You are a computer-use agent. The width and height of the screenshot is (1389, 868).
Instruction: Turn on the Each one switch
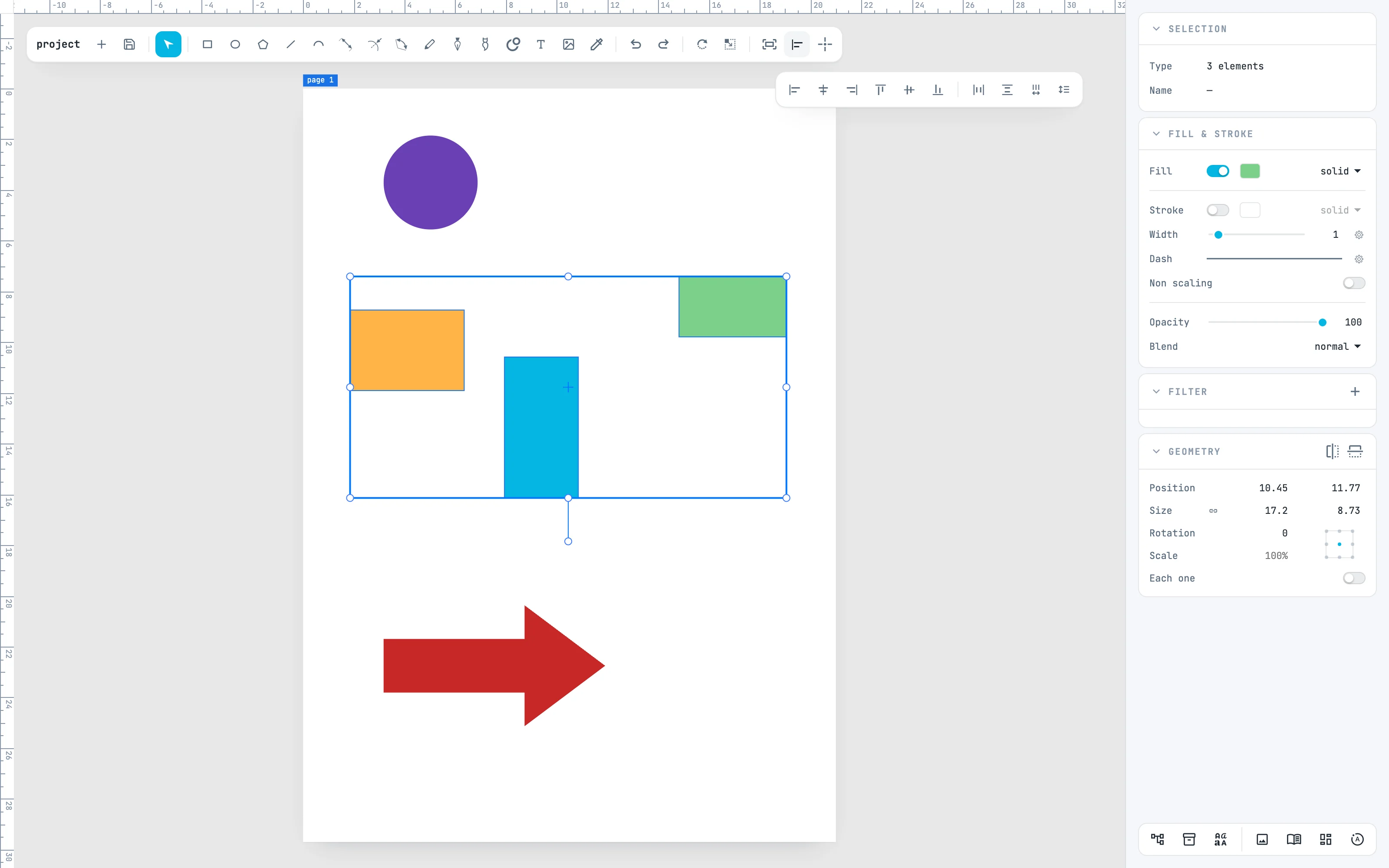pyautogui.click(x=1354, y=578)
